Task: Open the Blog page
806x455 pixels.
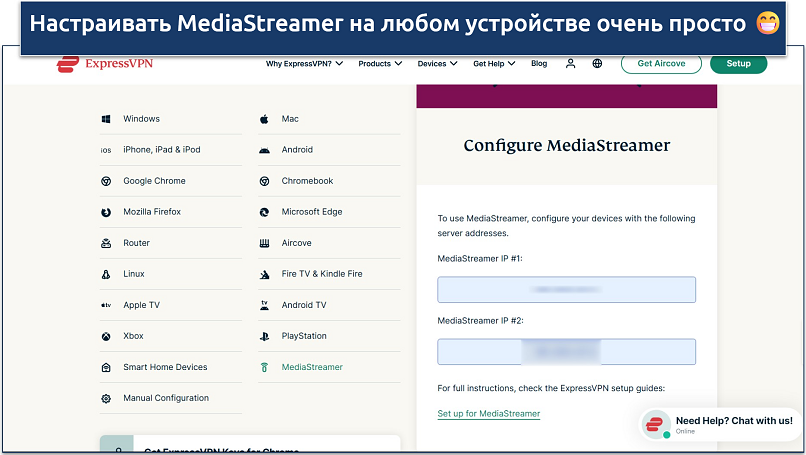Action: 539,64
